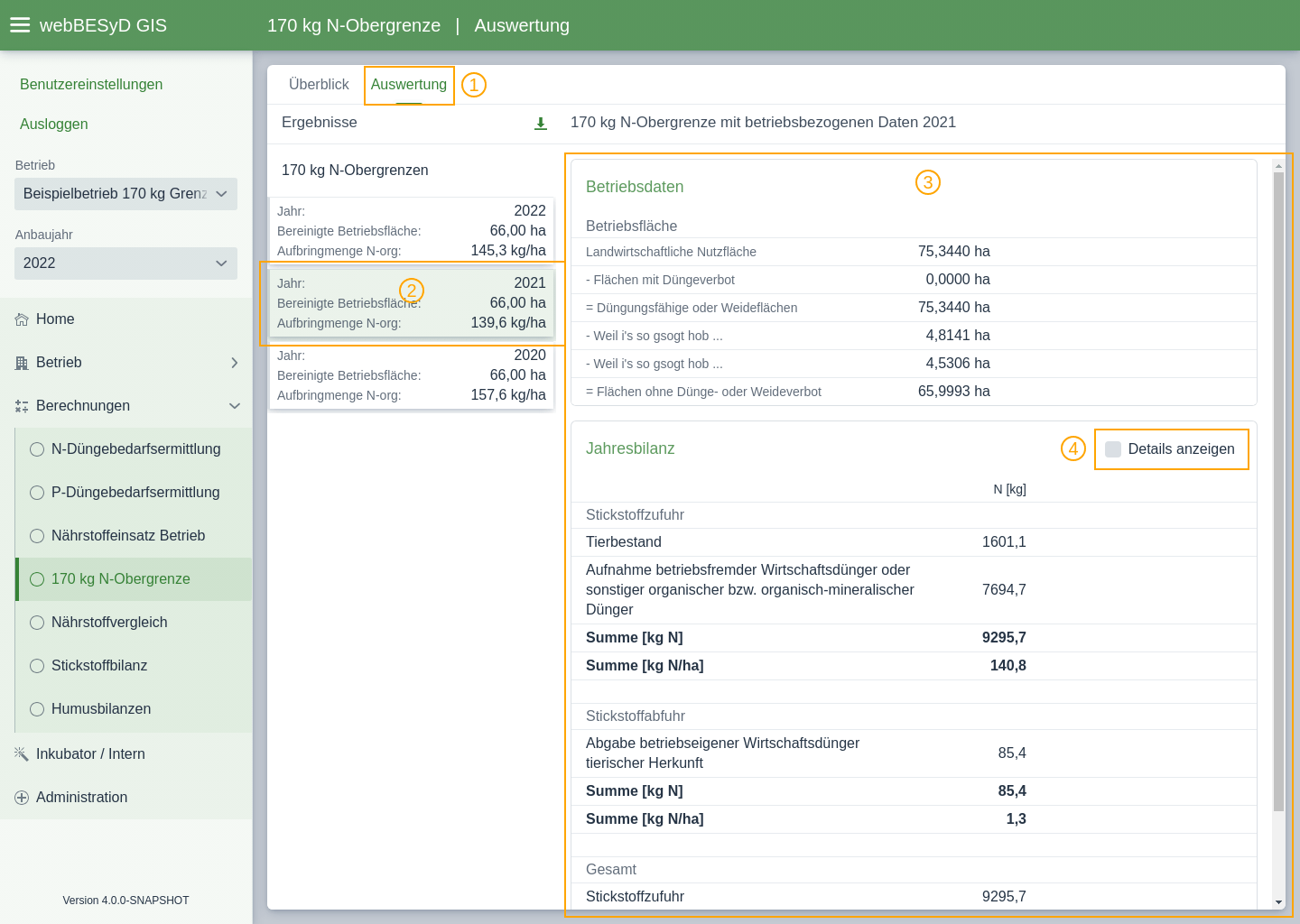
Task: Expand the Betrieb sidebar submenu chevron
Action: coord(234,363)
